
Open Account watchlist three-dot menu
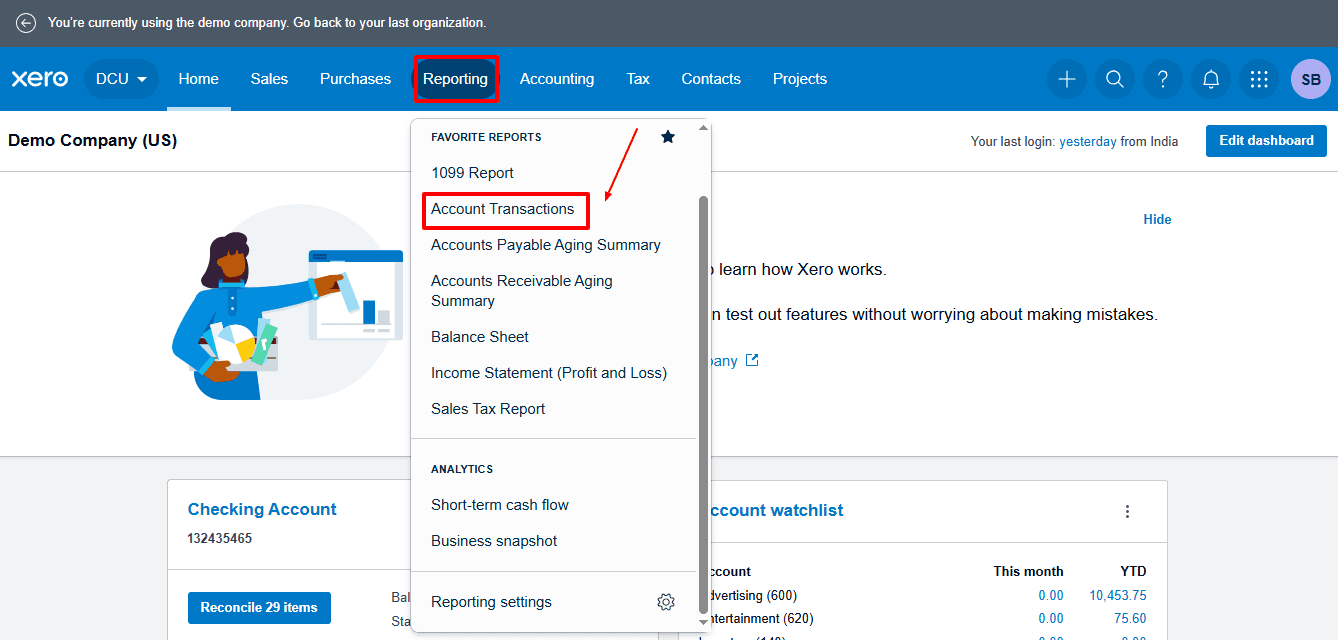coord(1127,511)
